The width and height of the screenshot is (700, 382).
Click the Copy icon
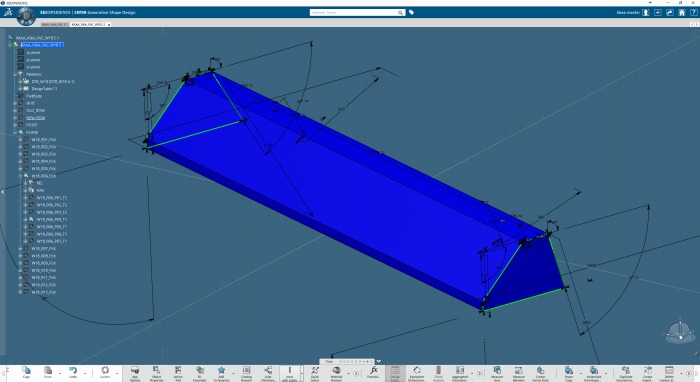coord(26,372)
